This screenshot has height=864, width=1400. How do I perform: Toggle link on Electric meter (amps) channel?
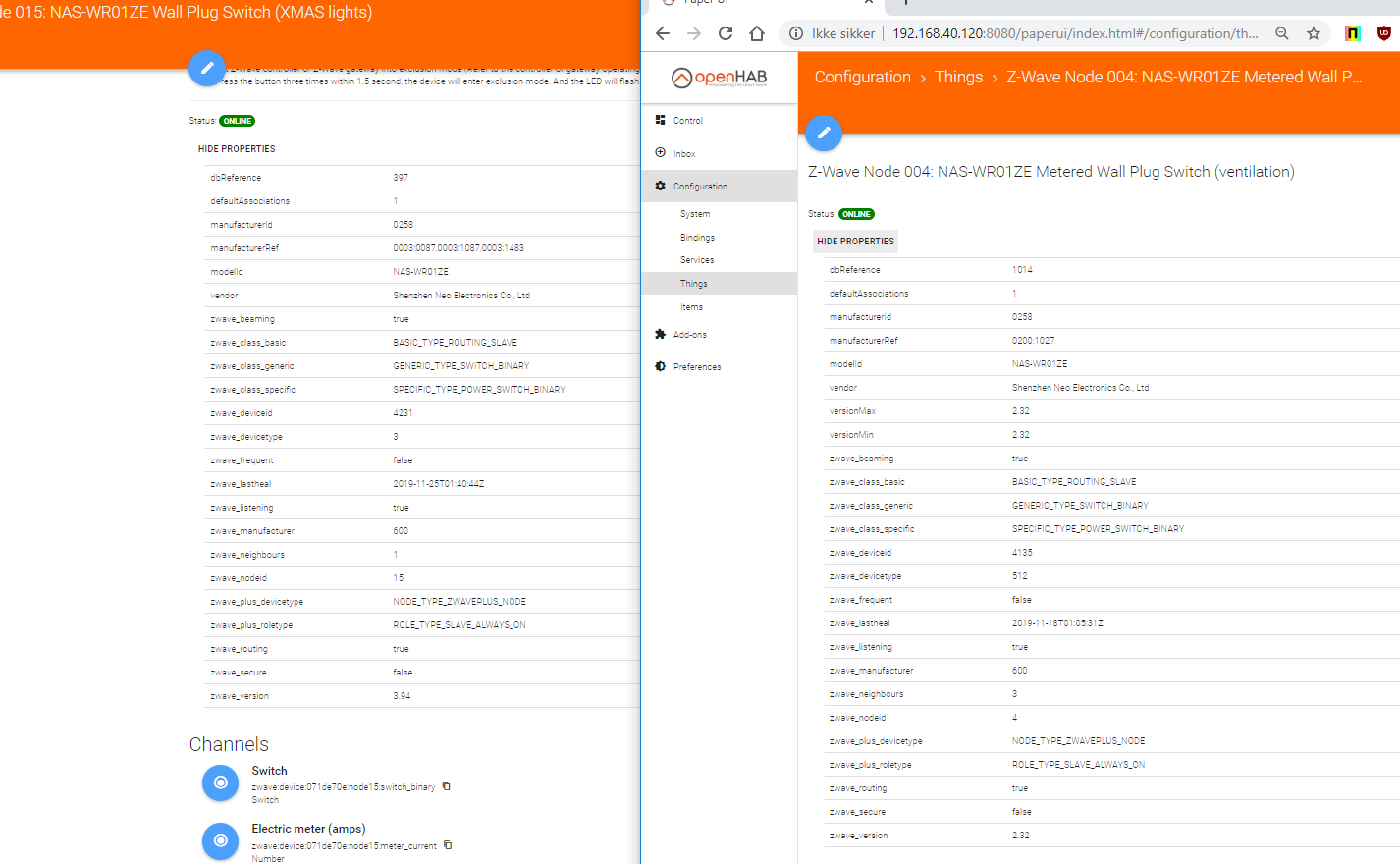tap(220, 840)
